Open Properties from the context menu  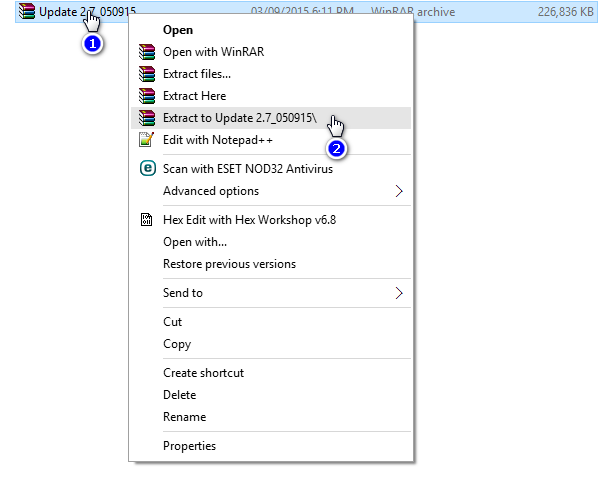pos(271,446)
